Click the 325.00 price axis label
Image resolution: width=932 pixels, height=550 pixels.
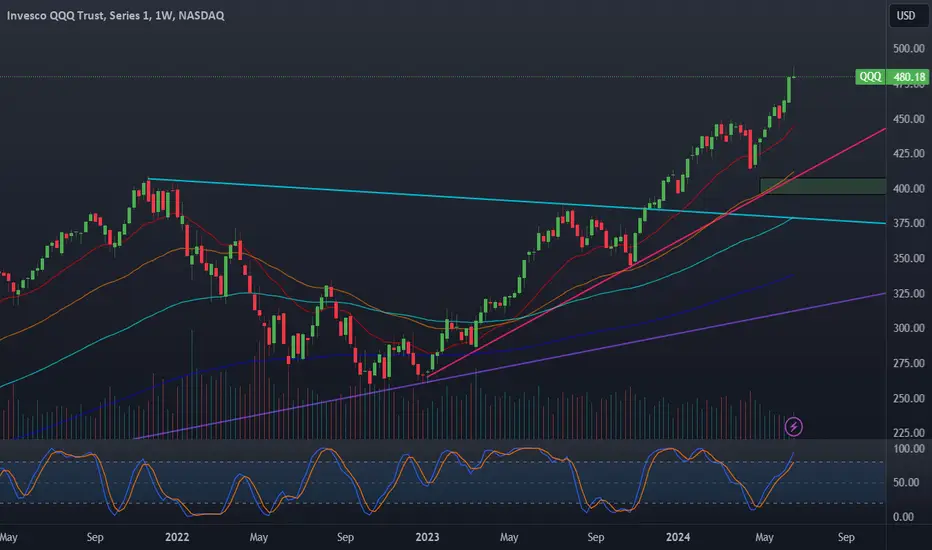[x=909, y=293]
